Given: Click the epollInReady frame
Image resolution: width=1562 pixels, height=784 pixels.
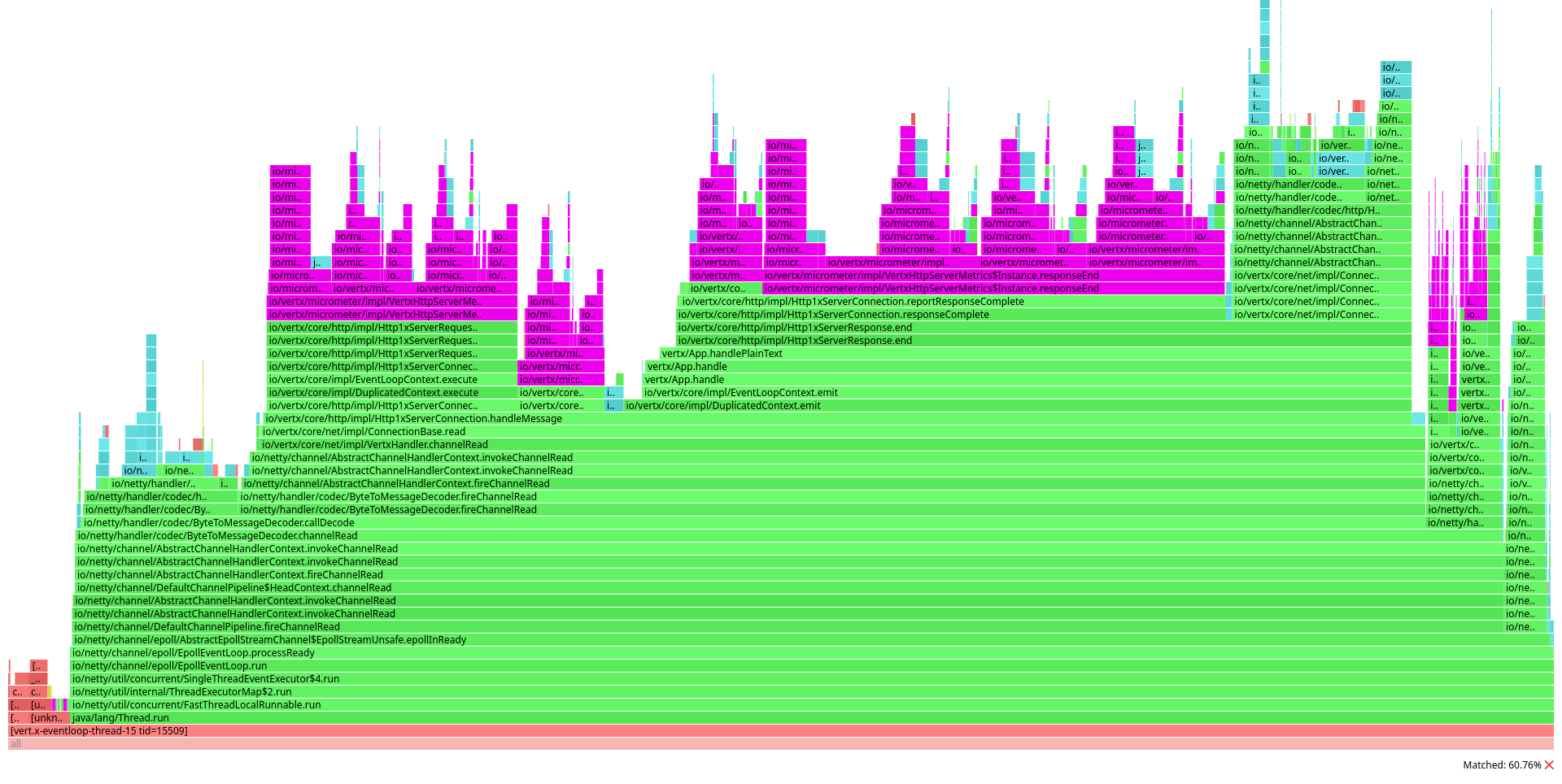Looking at the screenshot, I should (x=812, y=640).
